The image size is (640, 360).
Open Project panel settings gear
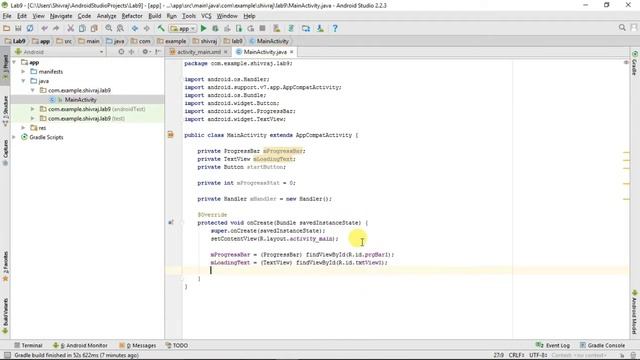coord(145,52)
